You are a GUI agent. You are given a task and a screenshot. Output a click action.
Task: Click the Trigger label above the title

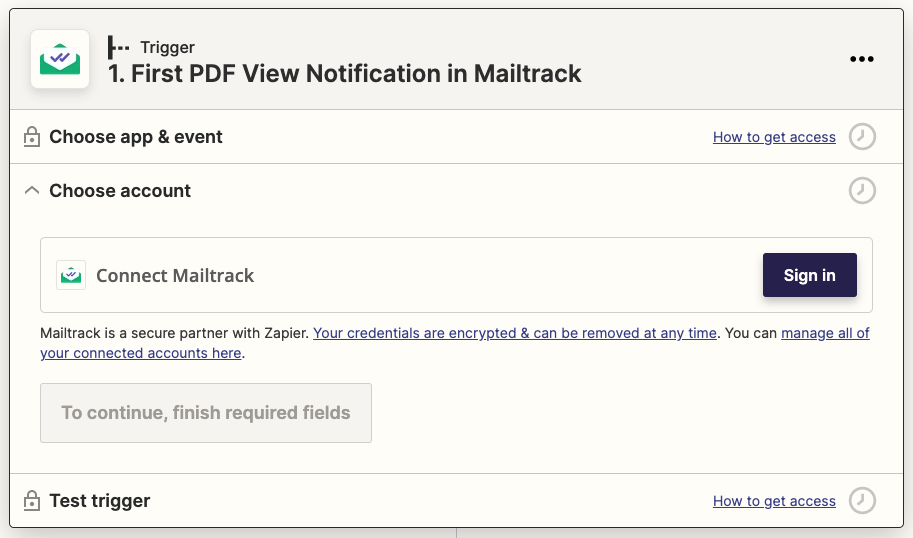pyautogui.click(x=167, y=47)
